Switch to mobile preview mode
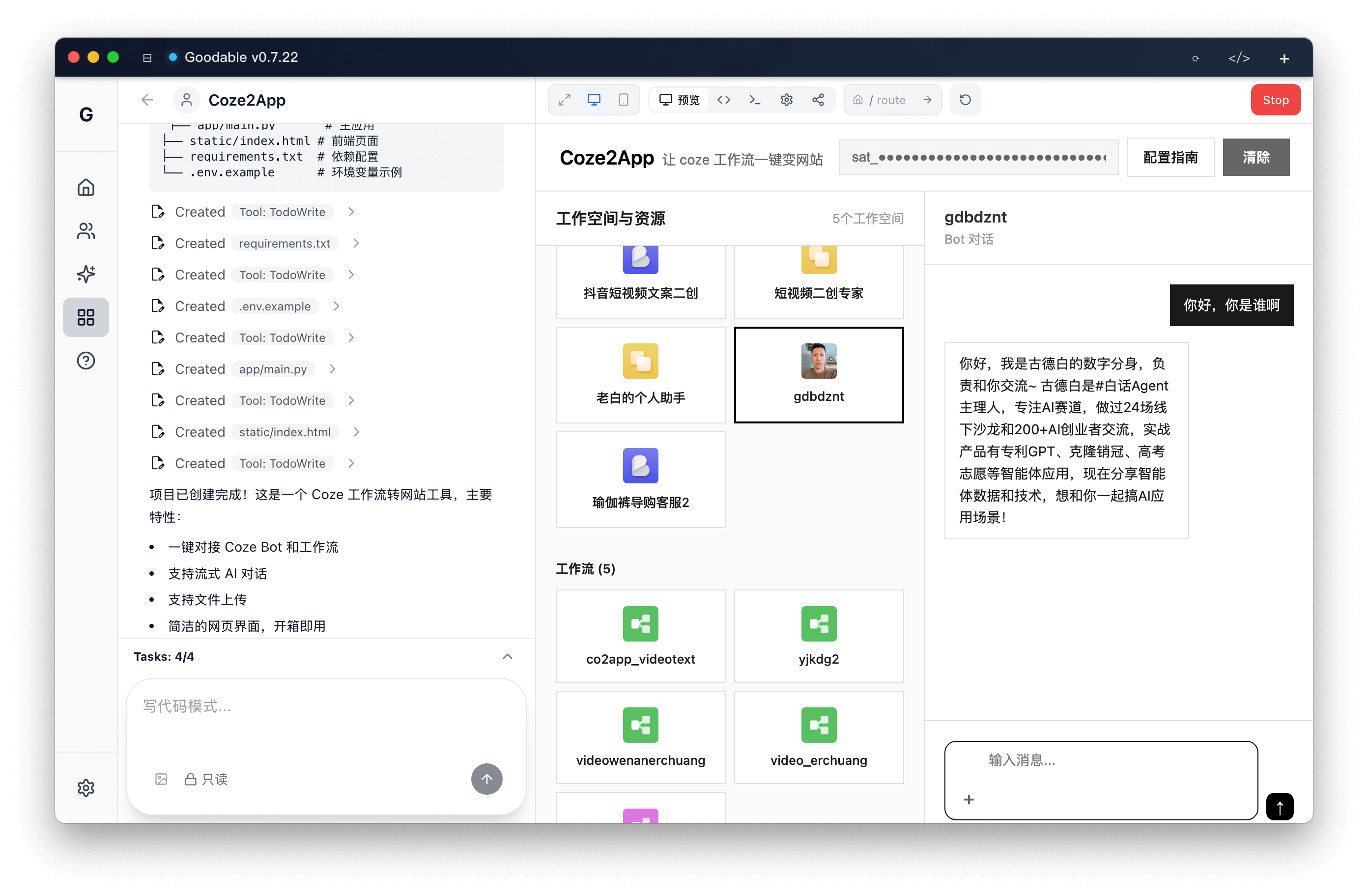The image size is (1368, 896). [x=623, y=99]
